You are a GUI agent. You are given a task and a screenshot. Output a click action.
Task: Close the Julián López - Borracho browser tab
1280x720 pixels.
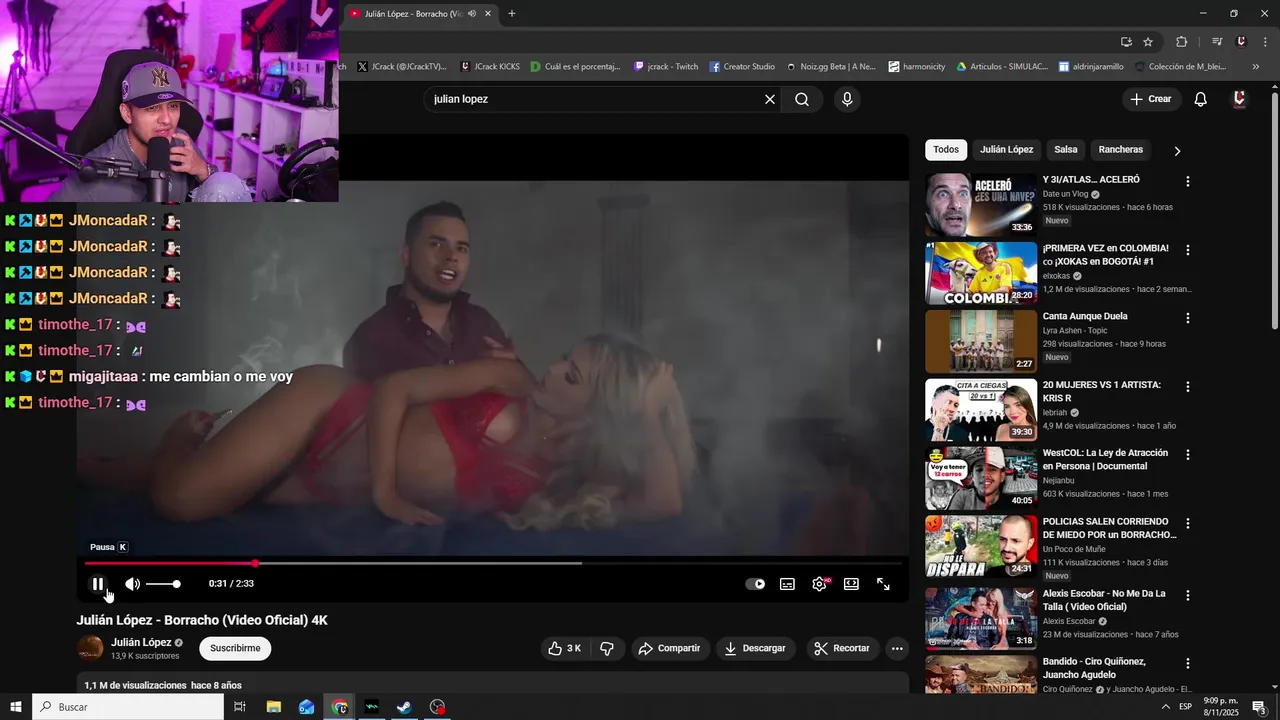[x=488, y=13]
